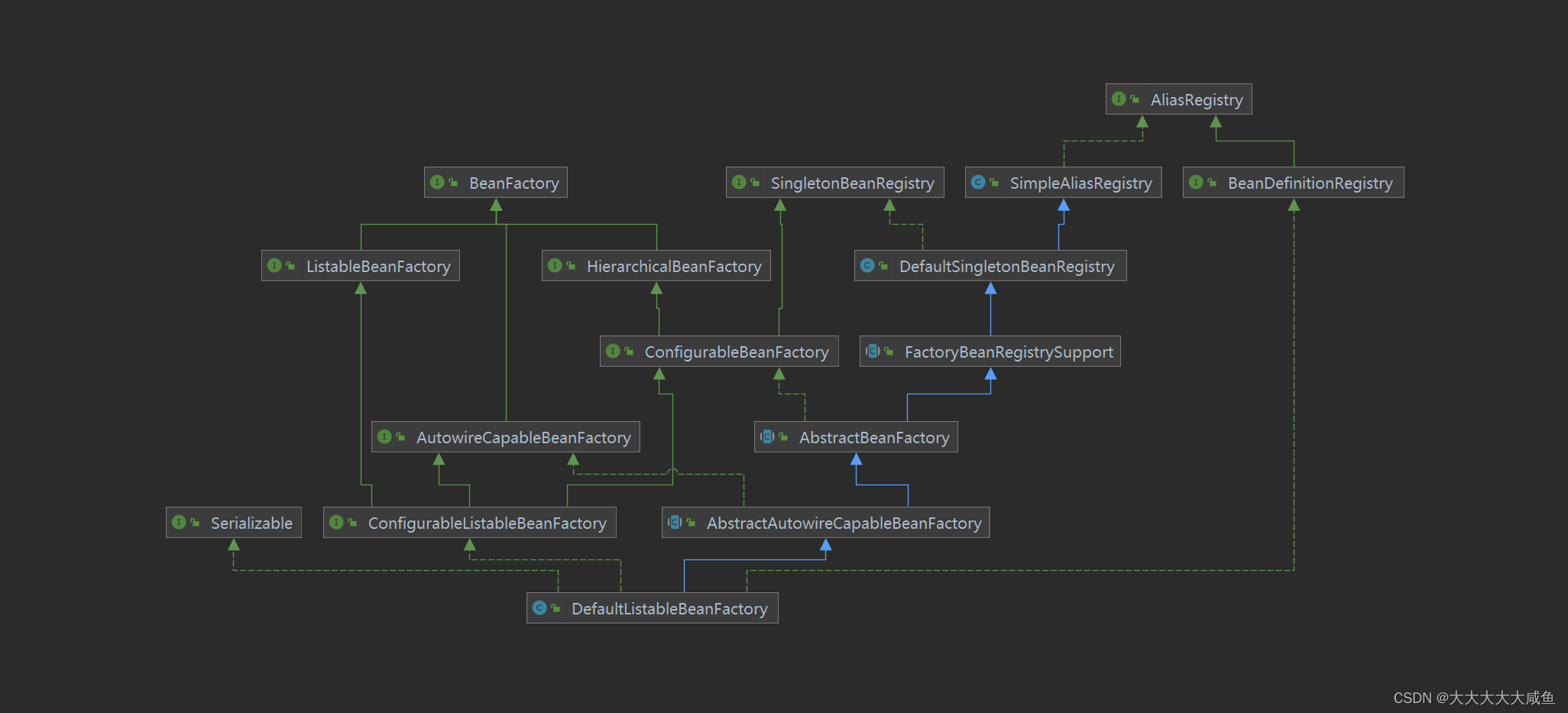
Task: Select the ListableBeanFactory node label
Action: [378, 266]
